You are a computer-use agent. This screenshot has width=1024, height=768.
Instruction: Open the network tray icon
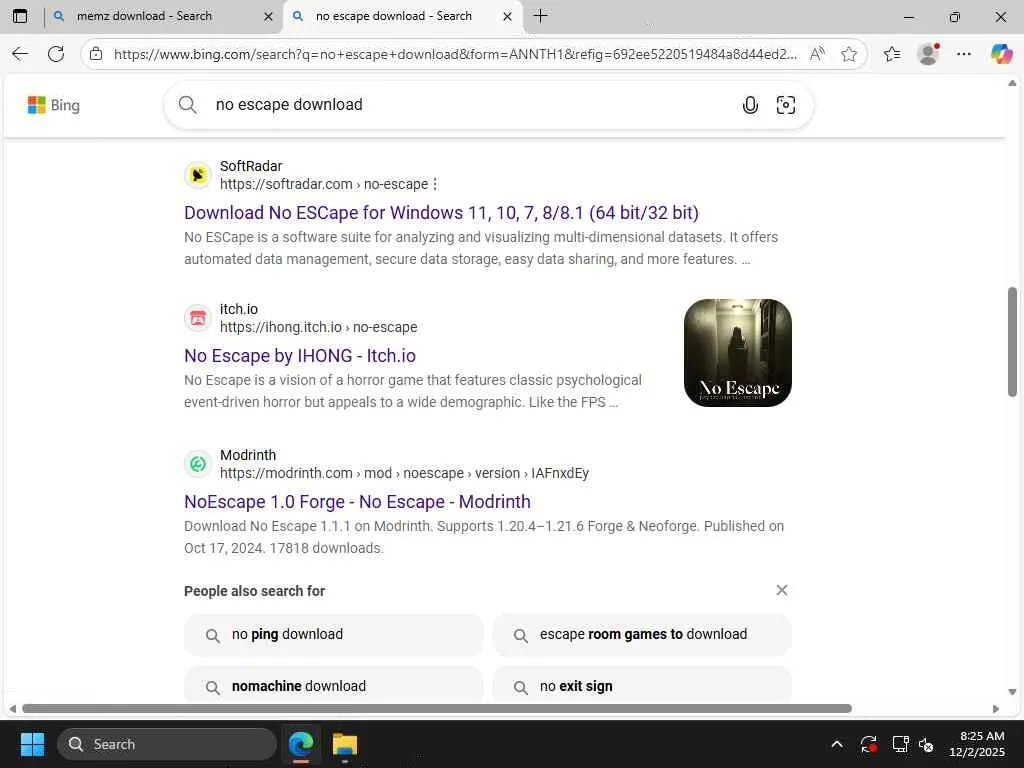(901, 744)
